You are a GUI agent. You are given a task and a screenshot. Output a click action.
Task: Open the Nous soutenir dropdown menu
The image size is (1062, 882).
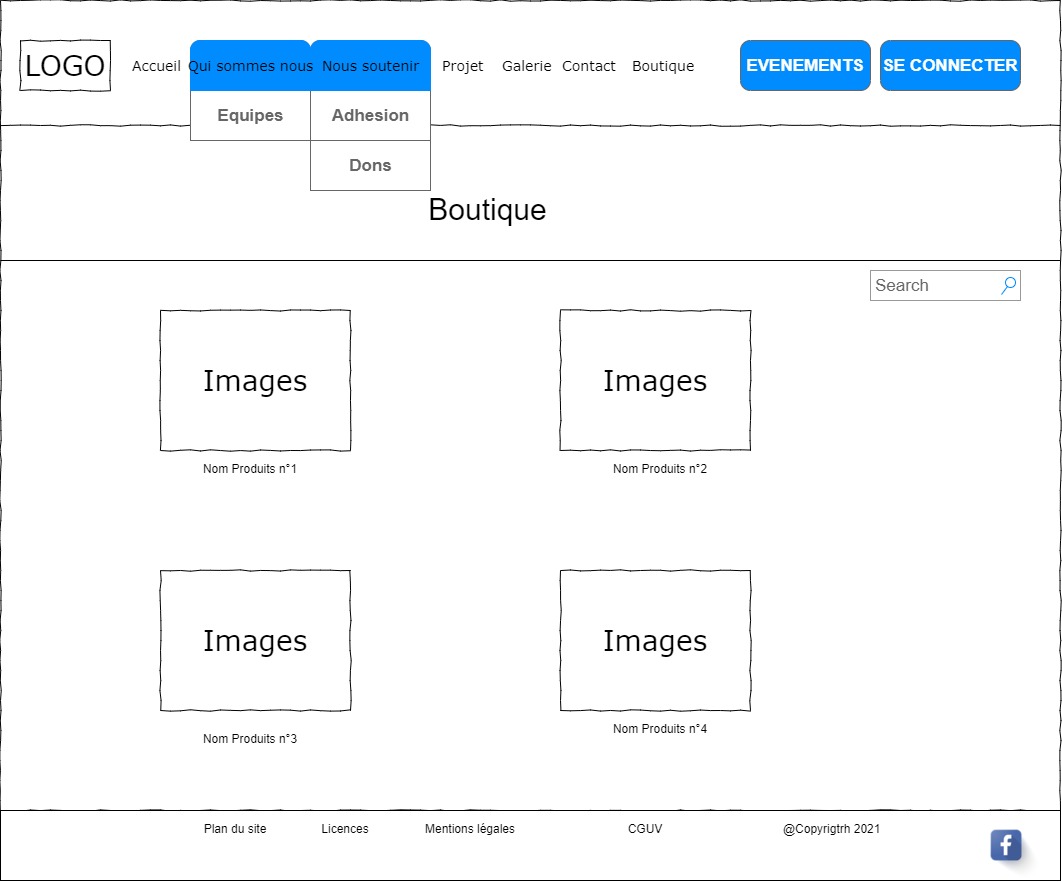pyautogui.click(x=370, y=66)
